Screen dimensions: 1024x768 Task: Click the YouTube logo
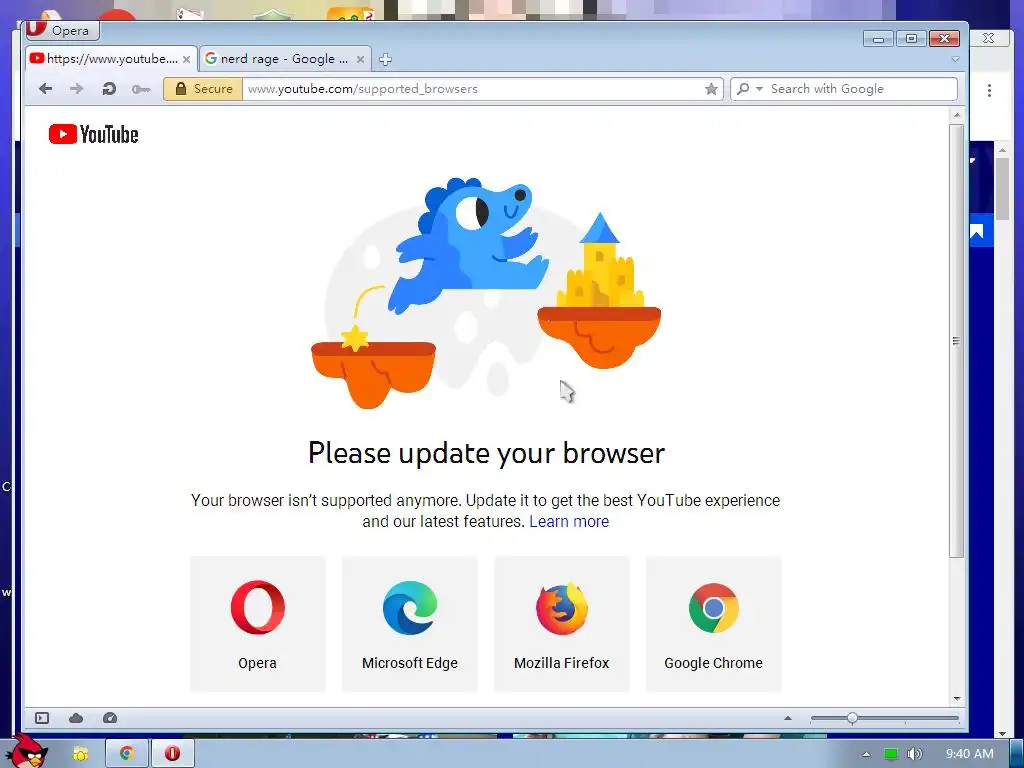(x=93, y=135)
